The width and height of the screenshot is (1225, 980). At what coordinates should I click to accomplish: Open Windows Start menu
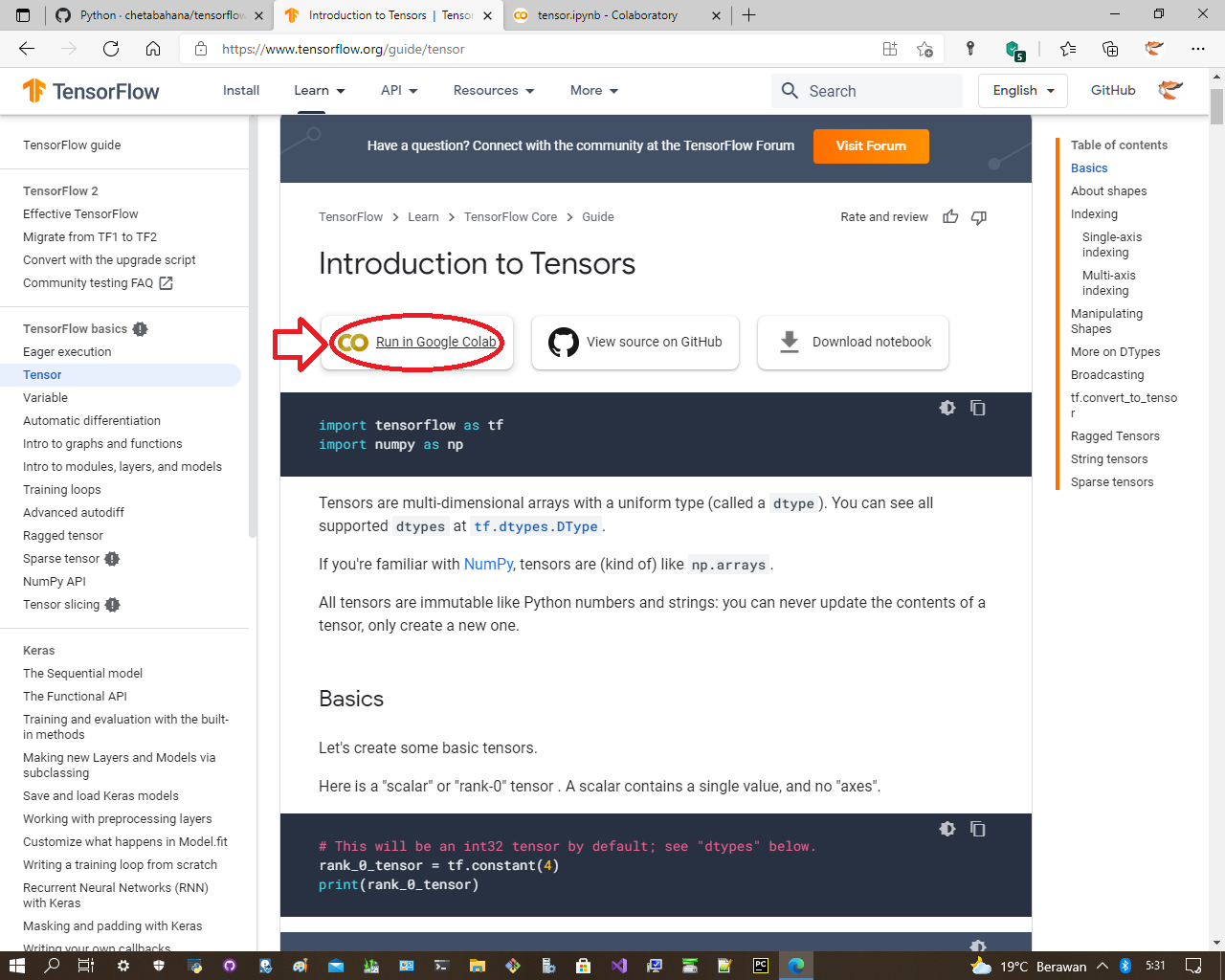tap(17, 966)
